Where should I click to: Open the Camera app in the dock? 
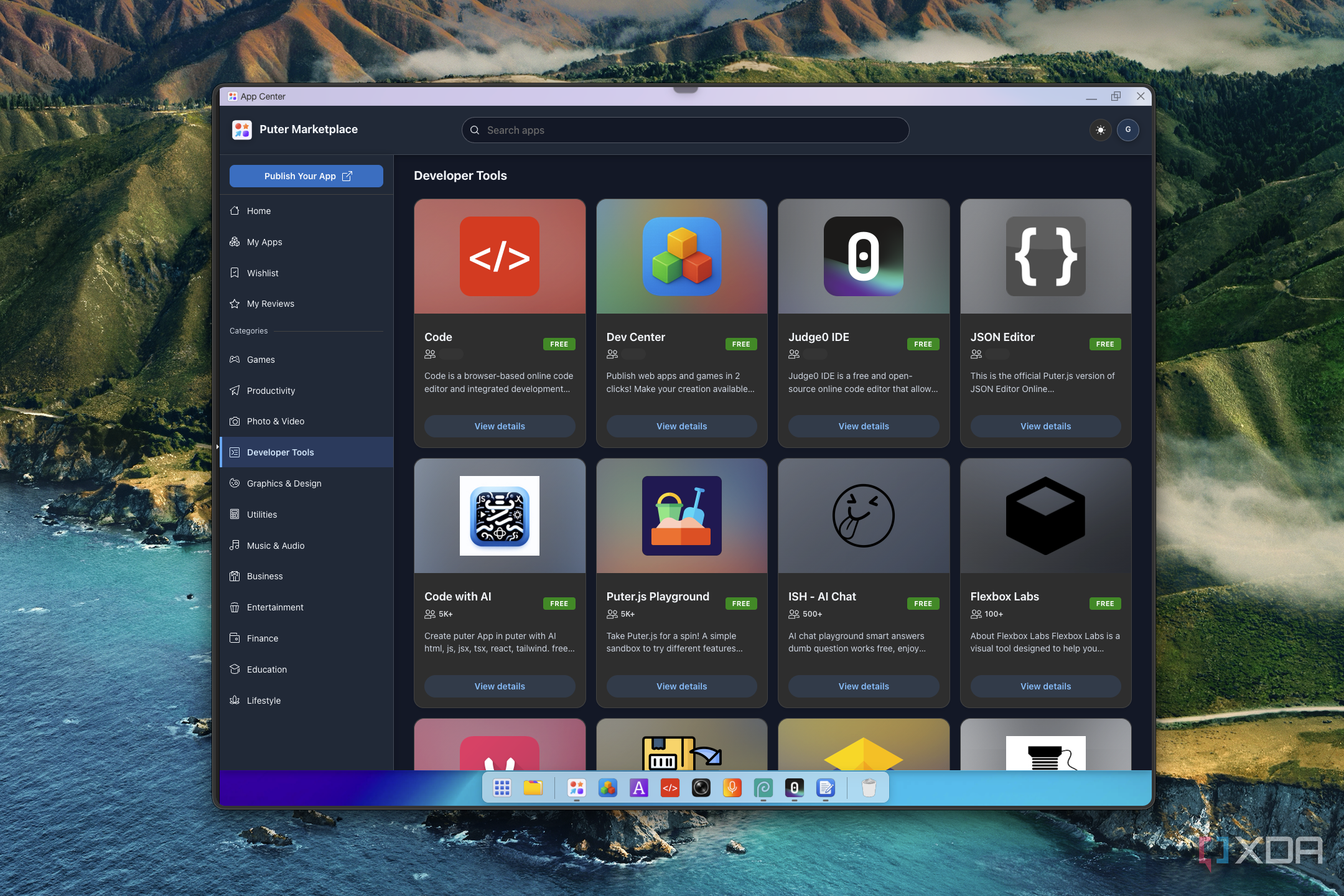pos(701,788)
